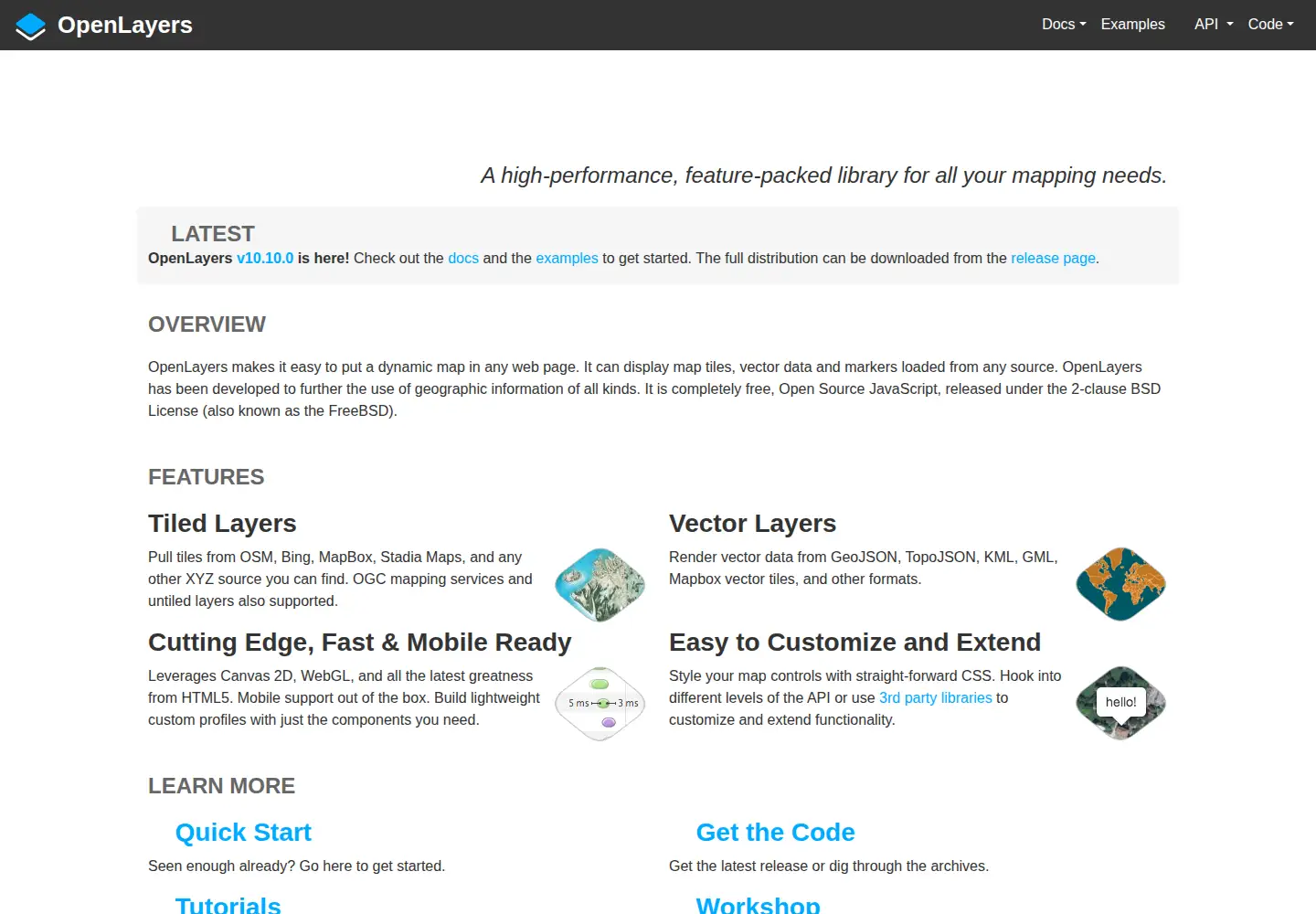Viewport: 1316px width, 914px height.
Task: Click the Tiled Layers heading
Action: coord(222,524)
